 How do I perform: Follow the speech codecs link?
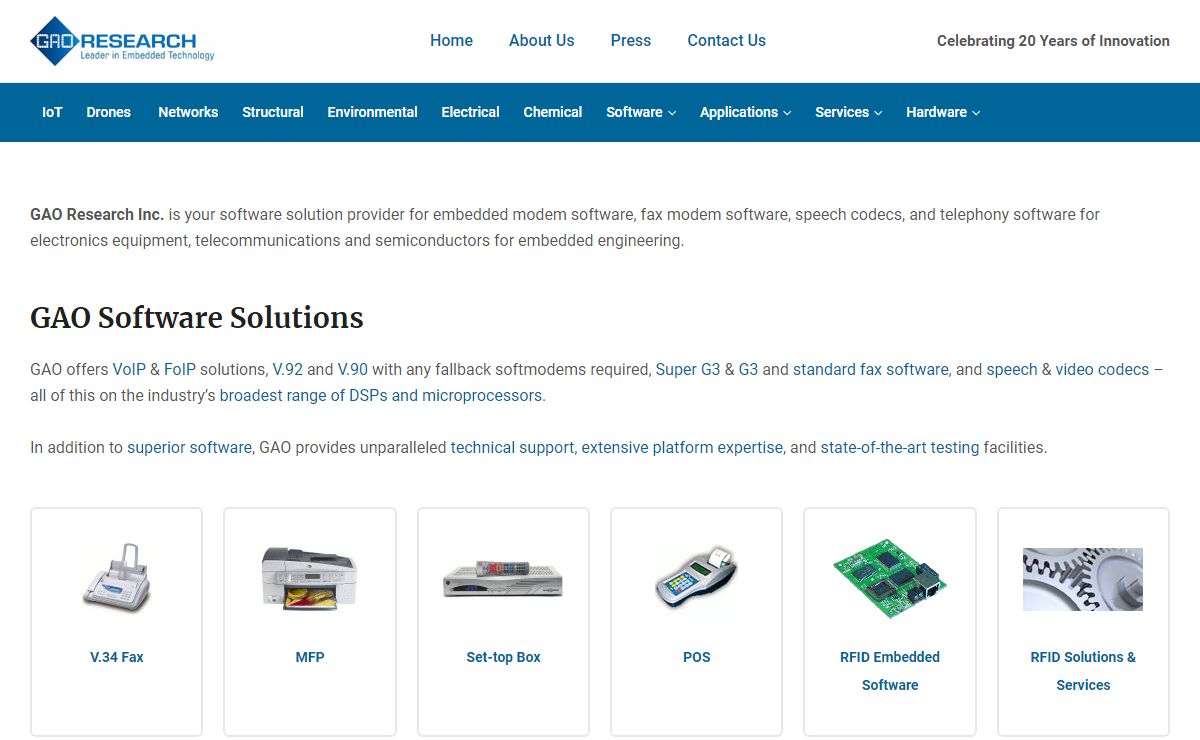tap(1012, 369)
